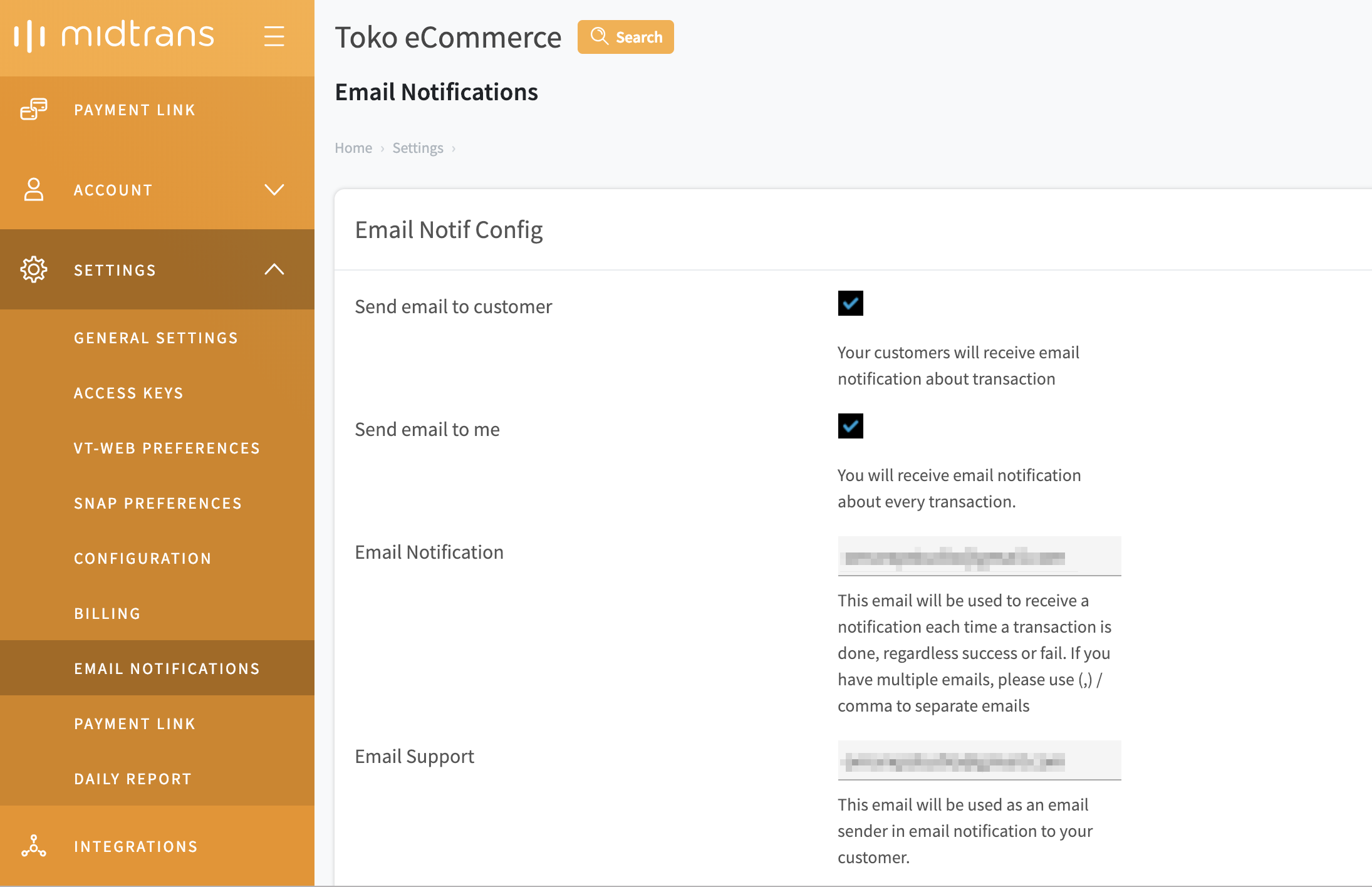Uncheck Send email to customer

click(x=850, y=303)
